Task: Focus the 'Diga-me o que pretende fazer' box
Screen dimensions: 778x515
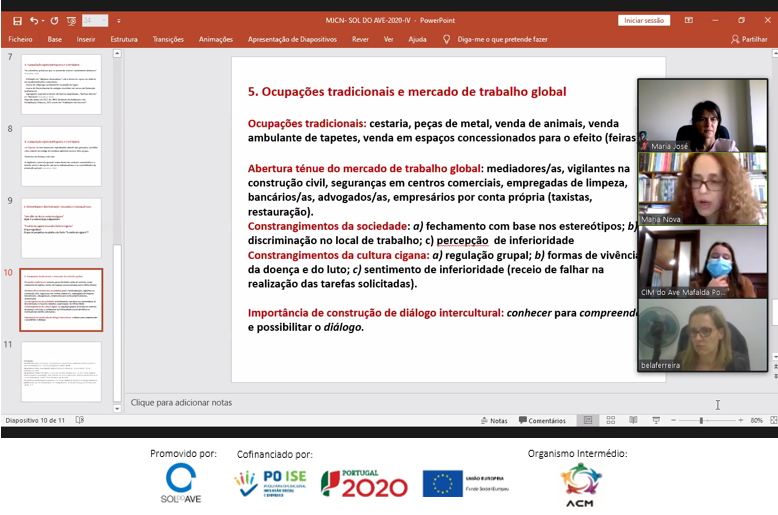Action: pos(502,39)
